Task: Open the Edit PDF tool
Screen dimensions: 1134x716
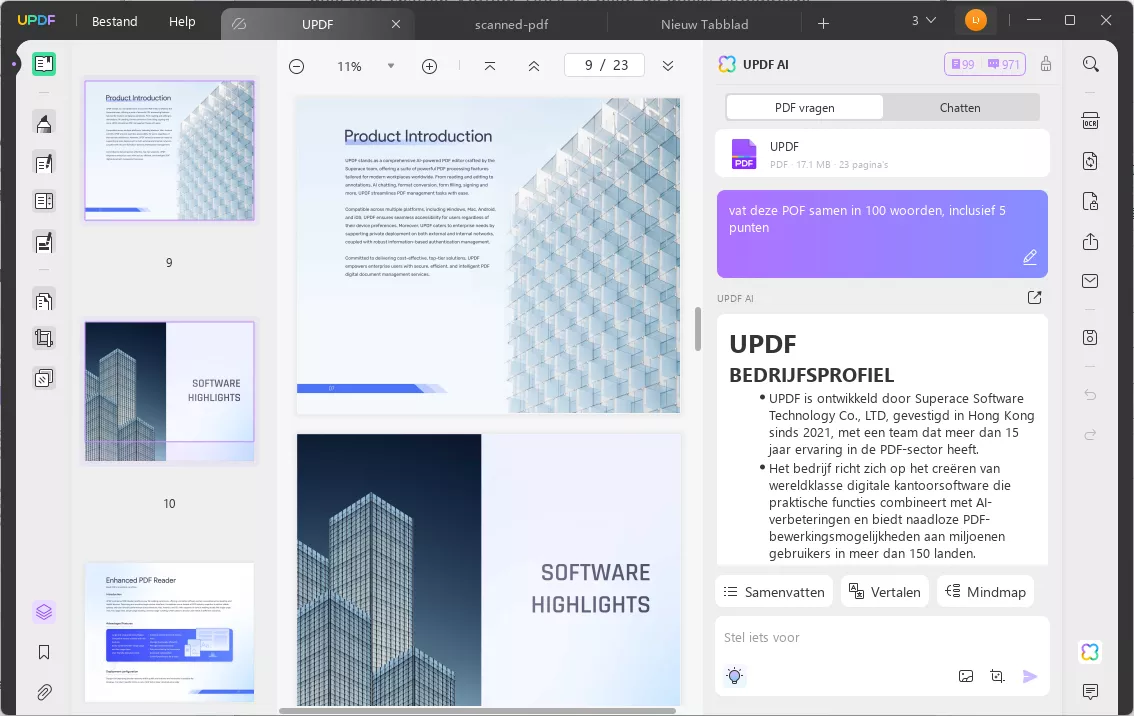Action: click(44, 163)
